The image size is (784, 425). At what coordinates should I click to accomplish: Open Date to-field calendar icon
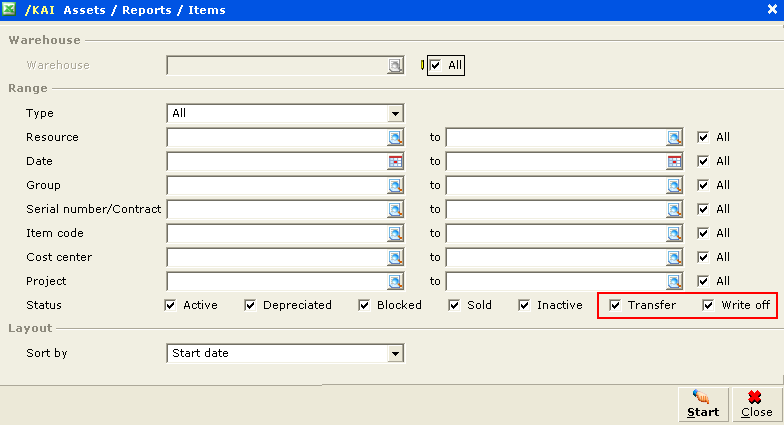(x=674, y=162)
